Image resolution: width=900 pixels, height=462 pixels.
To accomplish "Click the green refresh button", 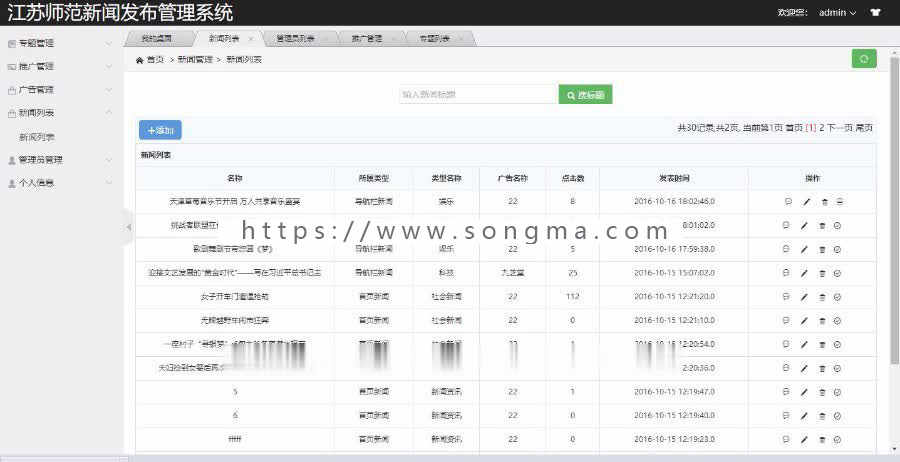I will [864, 59].
